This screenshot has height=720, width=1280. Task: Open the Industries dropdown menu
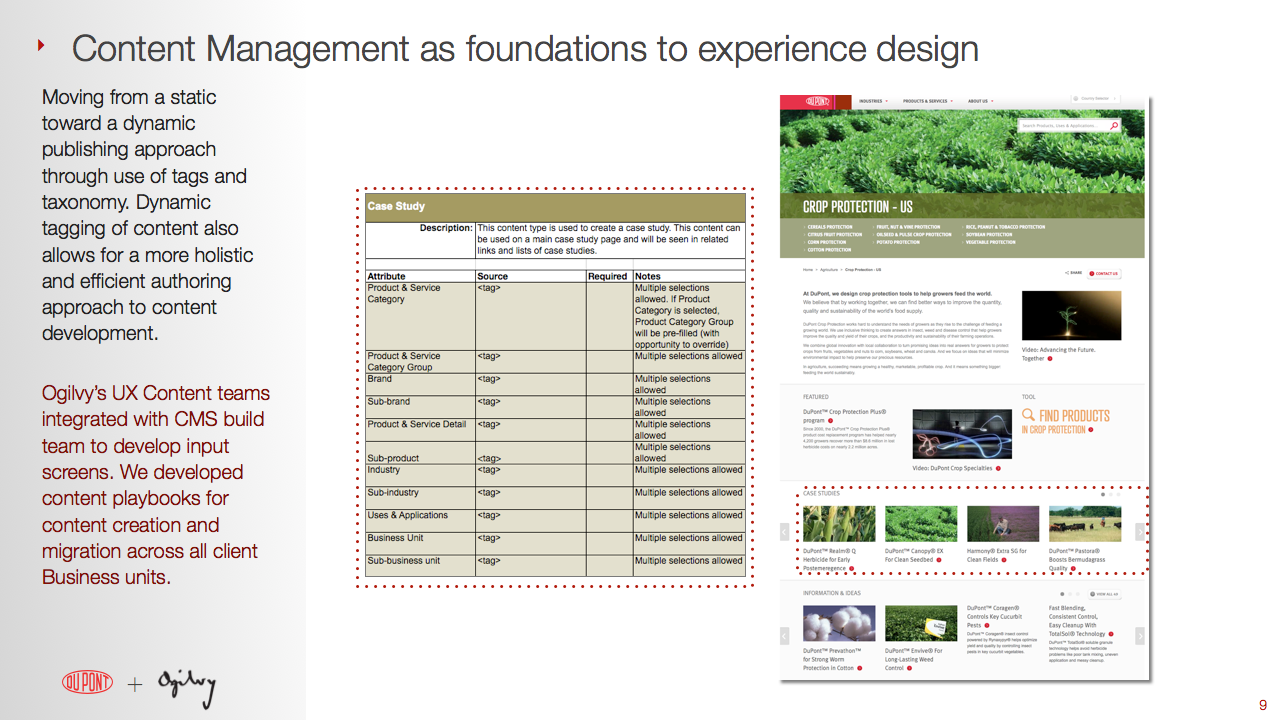(873, 101)
